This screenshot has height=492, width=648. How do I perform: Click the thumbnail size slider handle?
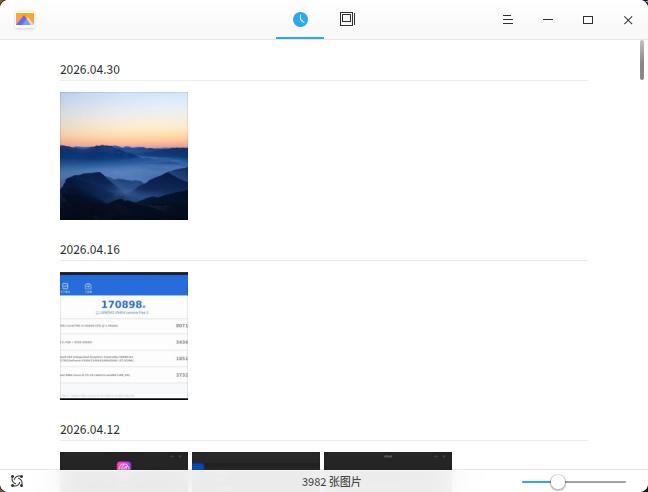557,482
